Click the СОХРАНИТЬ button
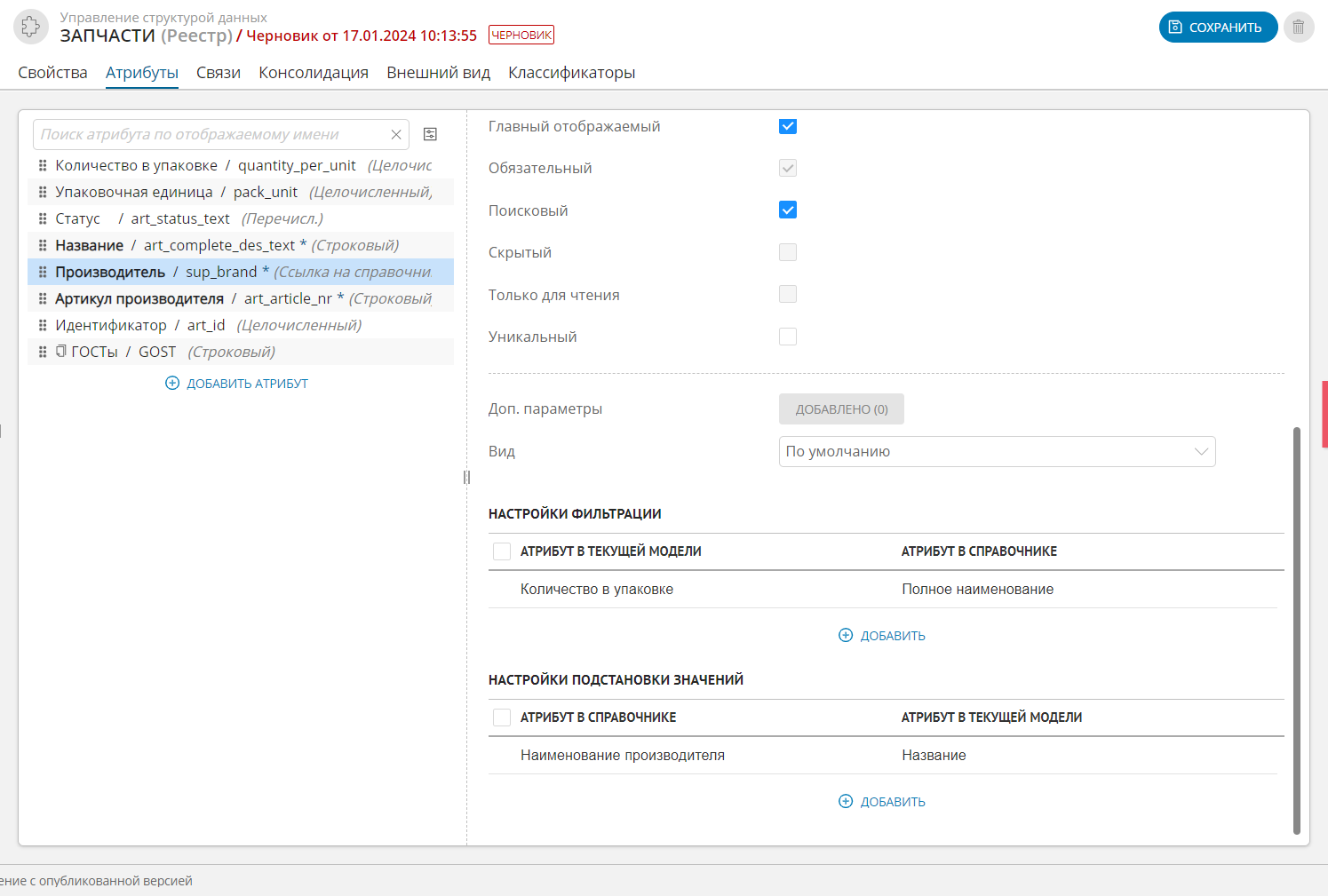 [x=1218, y=27]
